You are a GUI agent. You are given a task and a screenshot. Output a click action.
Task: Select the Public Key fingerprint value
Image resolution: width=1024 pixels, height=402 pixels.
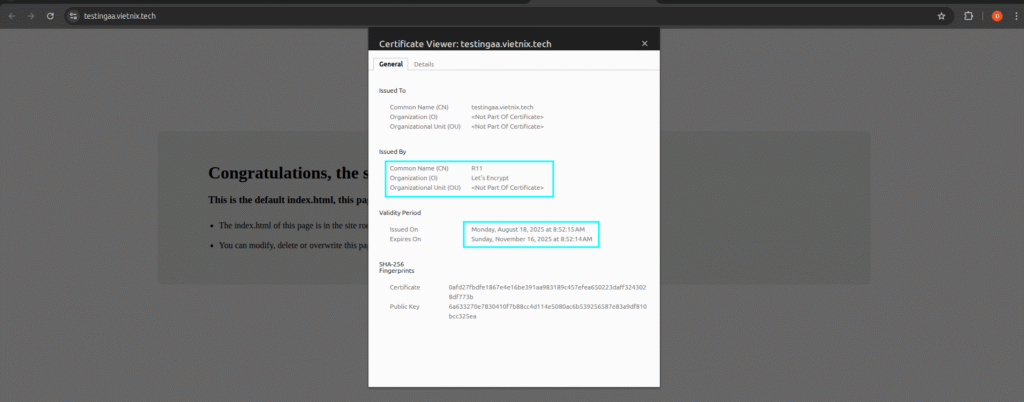pyautogui.click(x=547, y=311)
